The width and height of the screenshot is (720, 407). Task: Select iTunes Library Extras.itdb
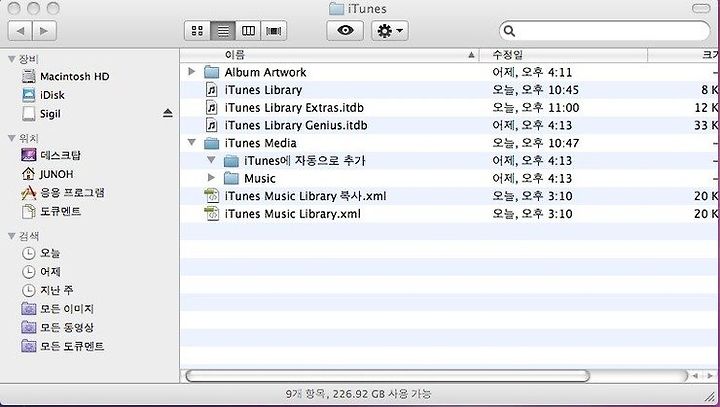coord(450,107)
